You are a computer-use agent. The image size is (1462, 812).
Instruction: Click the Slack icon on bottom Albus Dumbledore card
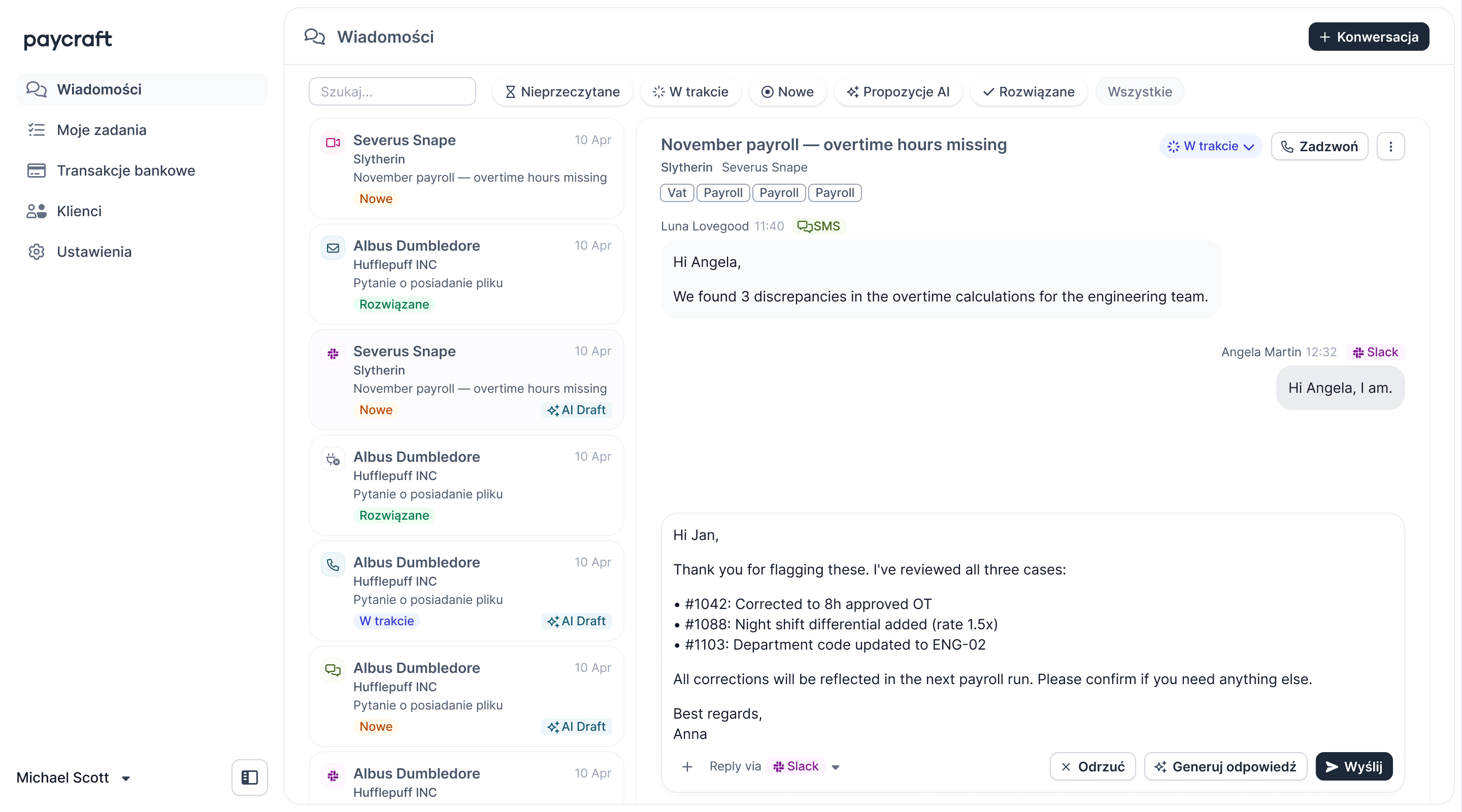pyautogui.click(x=333, y=775)
